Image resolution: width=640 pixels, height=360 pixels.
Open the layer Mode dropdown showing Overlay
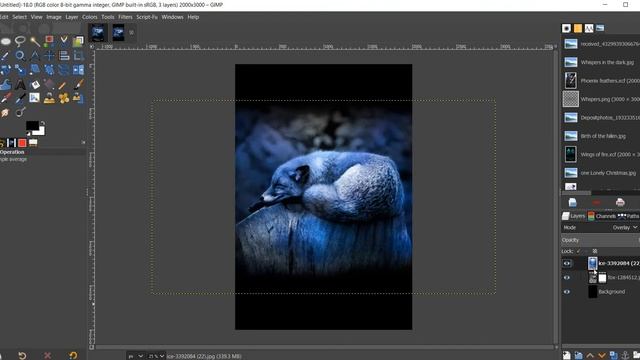(x=624, y=227)
